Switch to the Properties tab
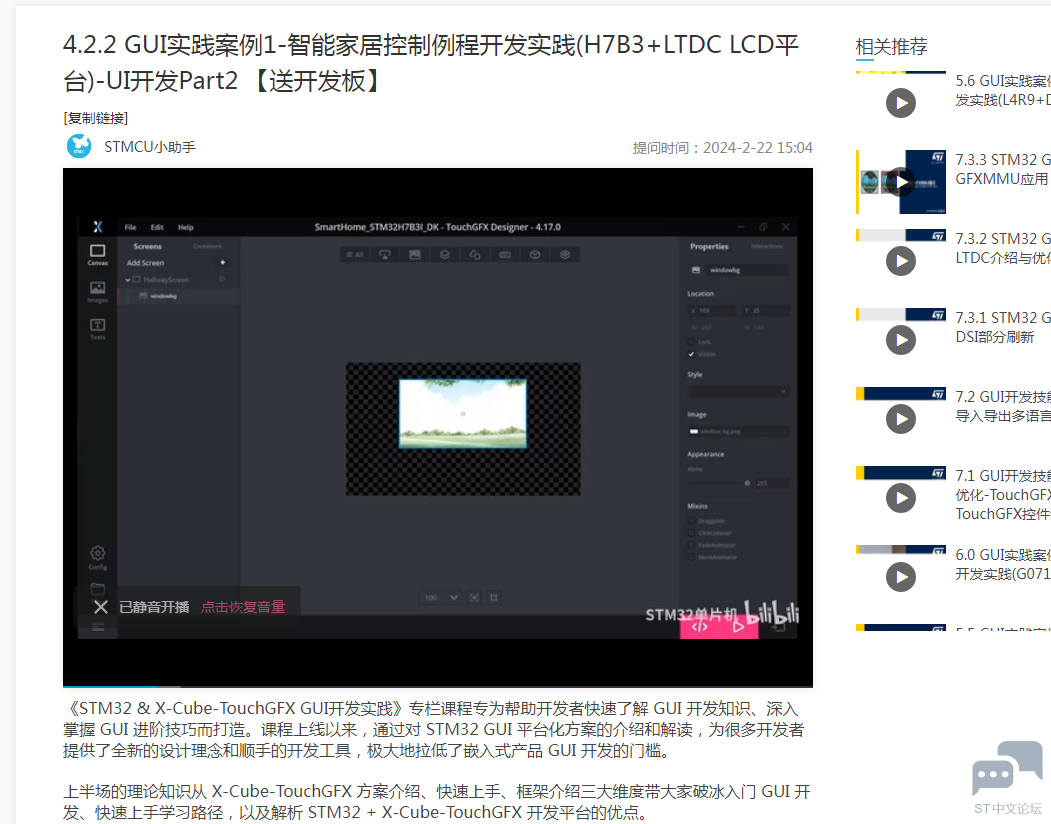This screenshot has width=1051, height=824. coord(709,247)
